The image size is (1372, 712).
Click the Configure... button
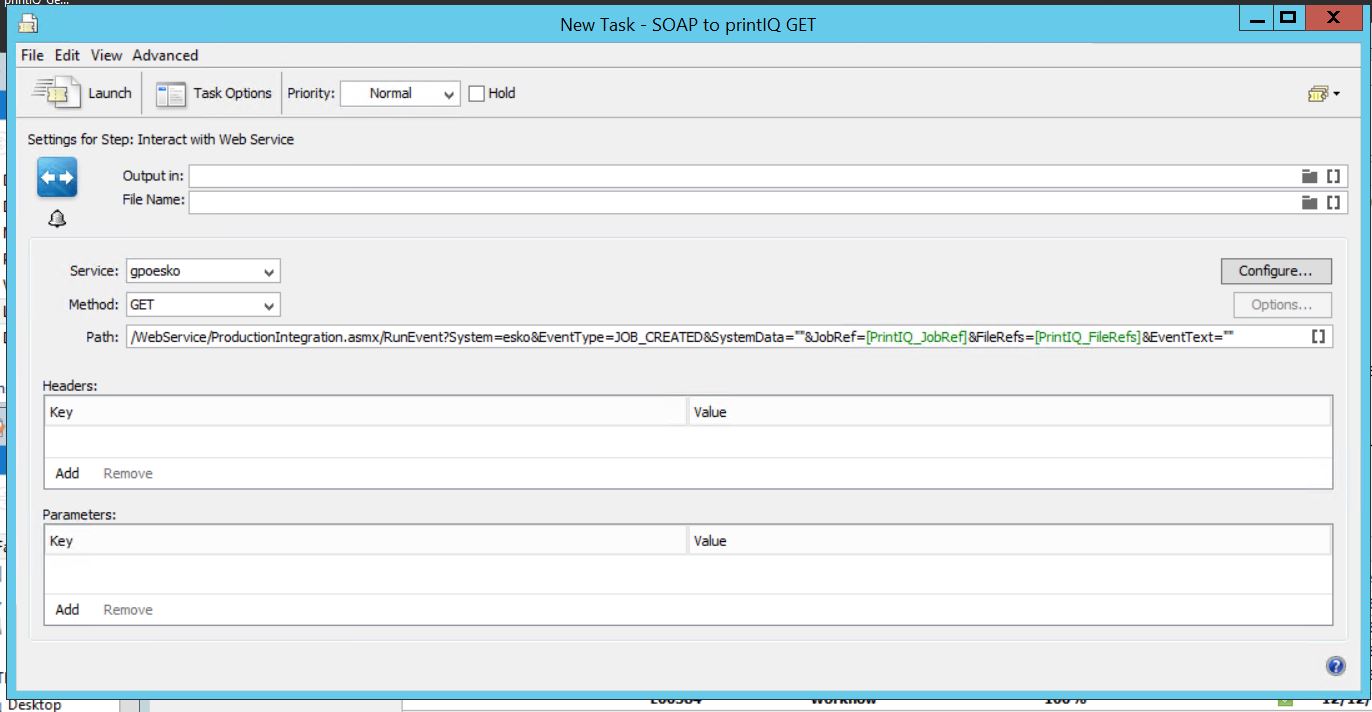(x=1276, y=271)
